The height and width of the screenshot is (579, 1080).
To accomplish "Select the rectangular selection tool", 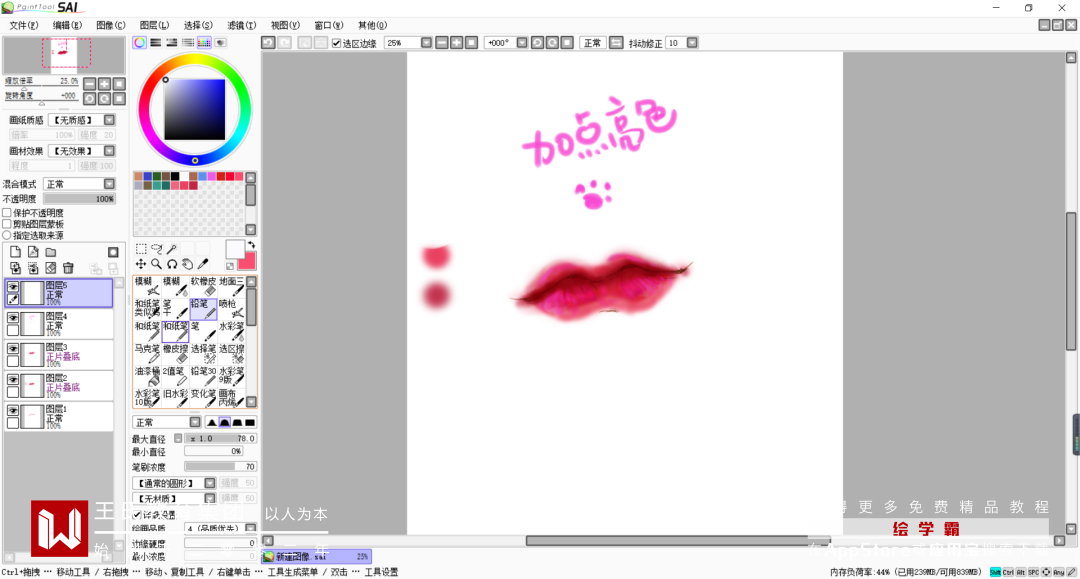I will 141,249.
